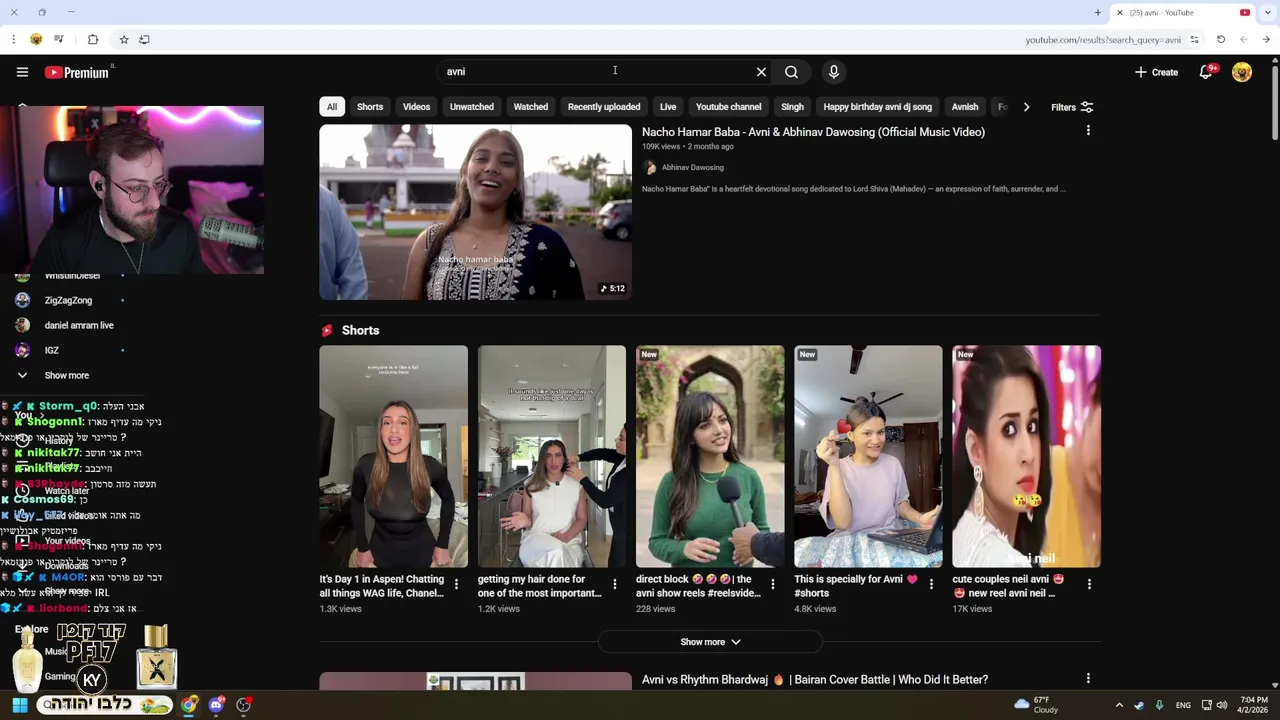Open the Windows Start button

20,705
